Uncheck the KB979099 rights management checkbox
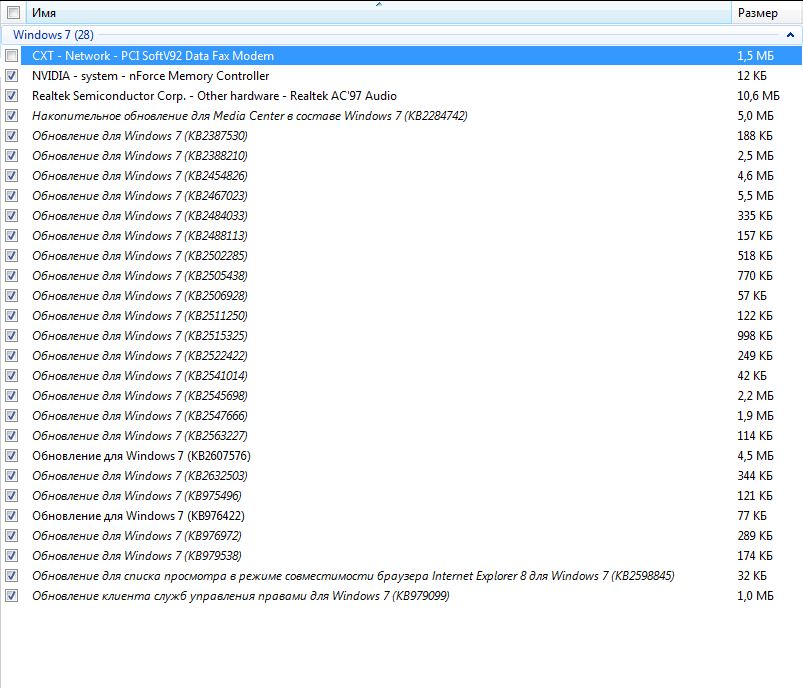Image resolution: width=803 pixels, height=688 pixels. click(11, 595)
